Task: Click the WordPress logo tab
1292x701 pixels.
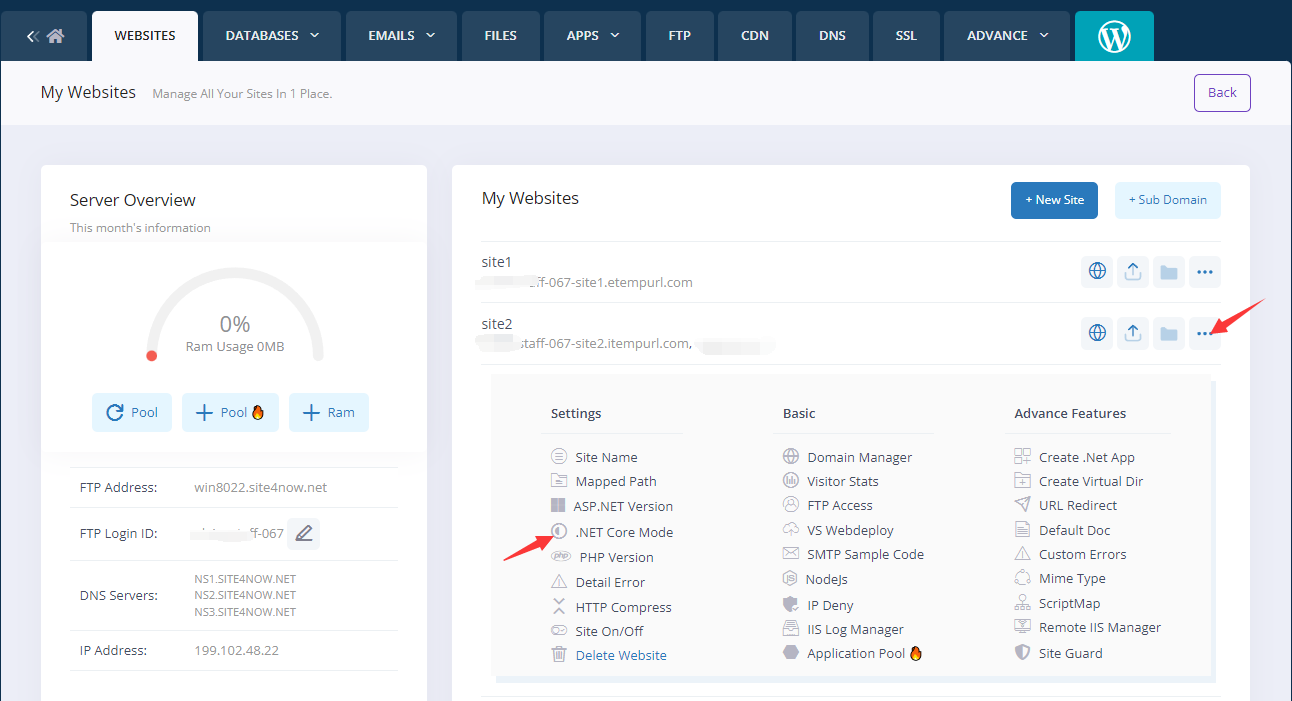Action: [x=1113, y=36]
